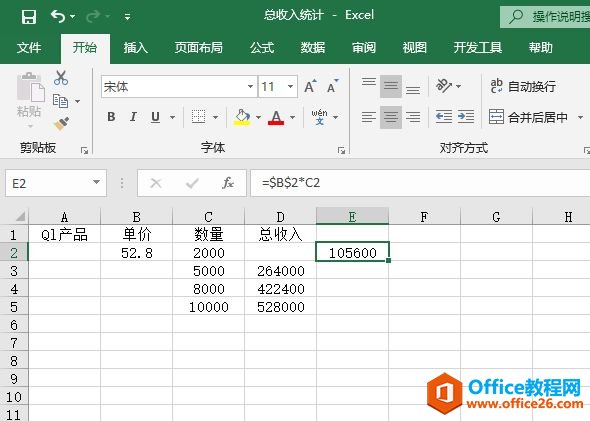Viewport: 590px width, 421px height.
Task: Click increase indent icon
Action: 466,117
